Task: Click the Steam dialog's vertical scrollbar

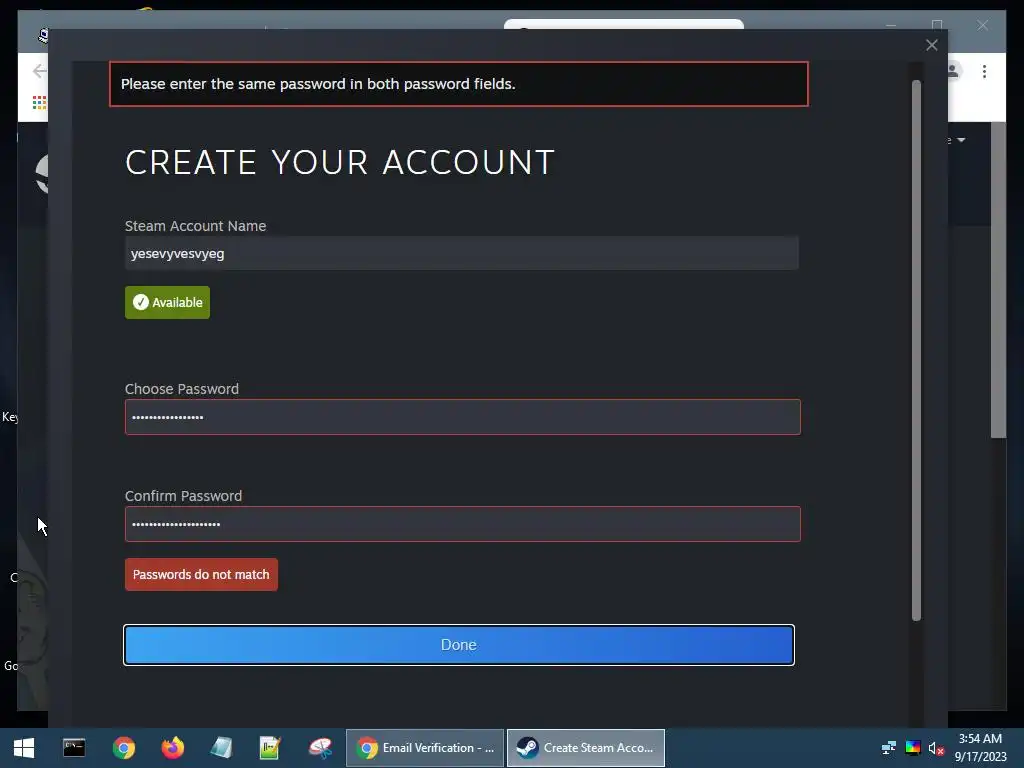Action: click(916, 349)
